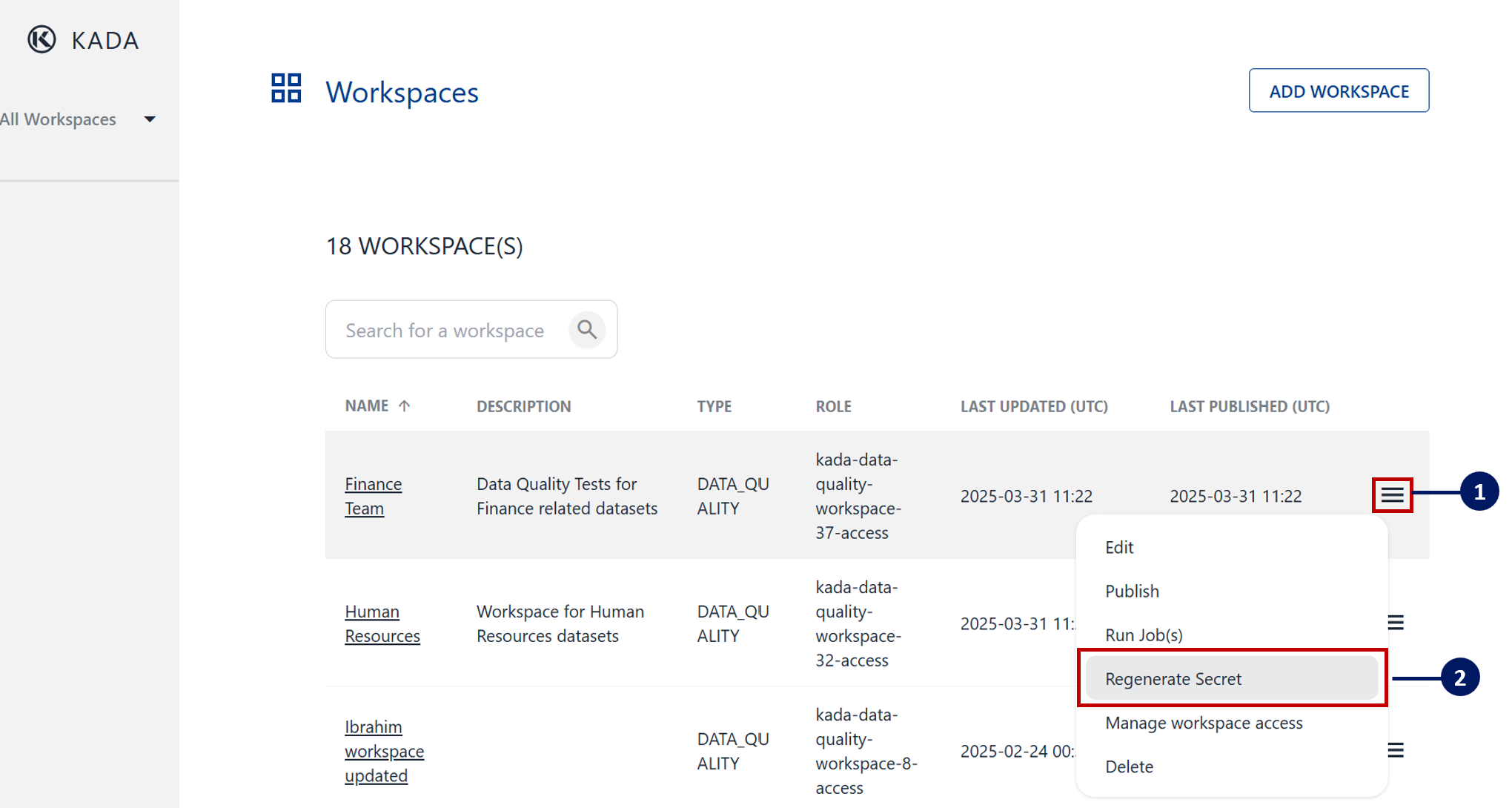
Task: Focus the Search for a workspace field
Action: point(445,331)
